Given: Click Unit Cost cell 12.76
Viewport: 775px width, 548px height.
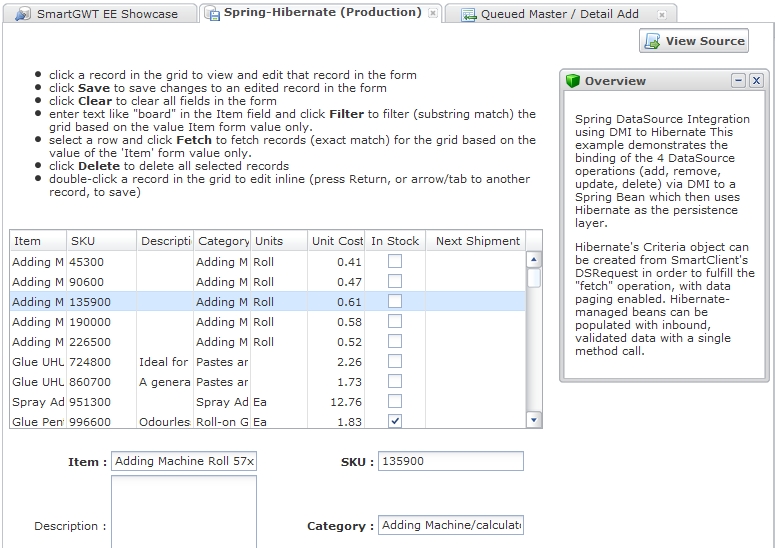Looking at the screenshot, I should click(x=337, y=402).
